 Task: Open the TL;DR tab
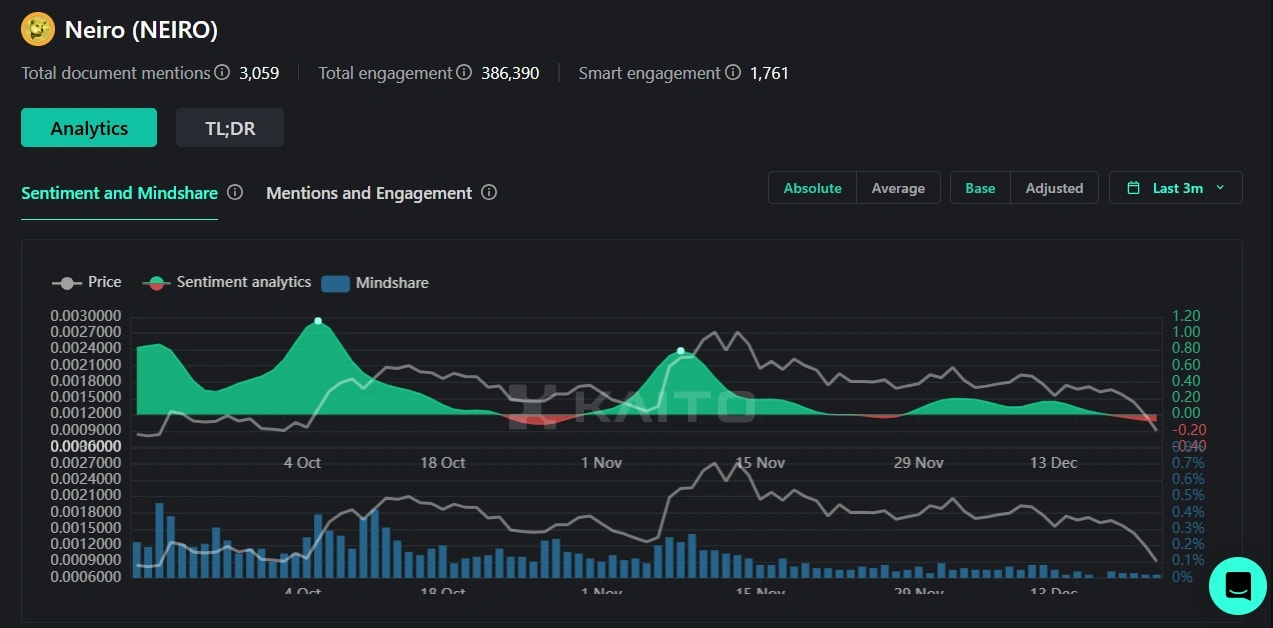pos(229,127)
